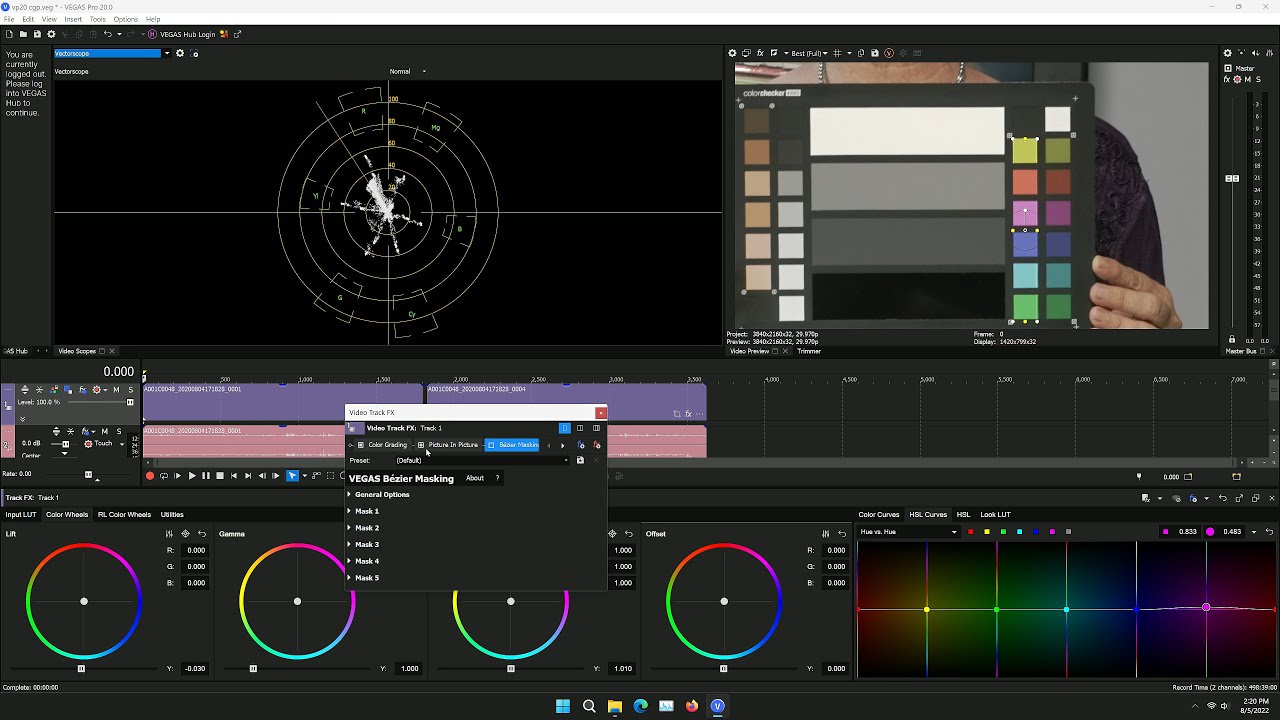Image resolution: width=1280 pixels, height=720 pixels.
Task: Click the File Explorer icon in the taskbar
Action: (x=615, y=706)
